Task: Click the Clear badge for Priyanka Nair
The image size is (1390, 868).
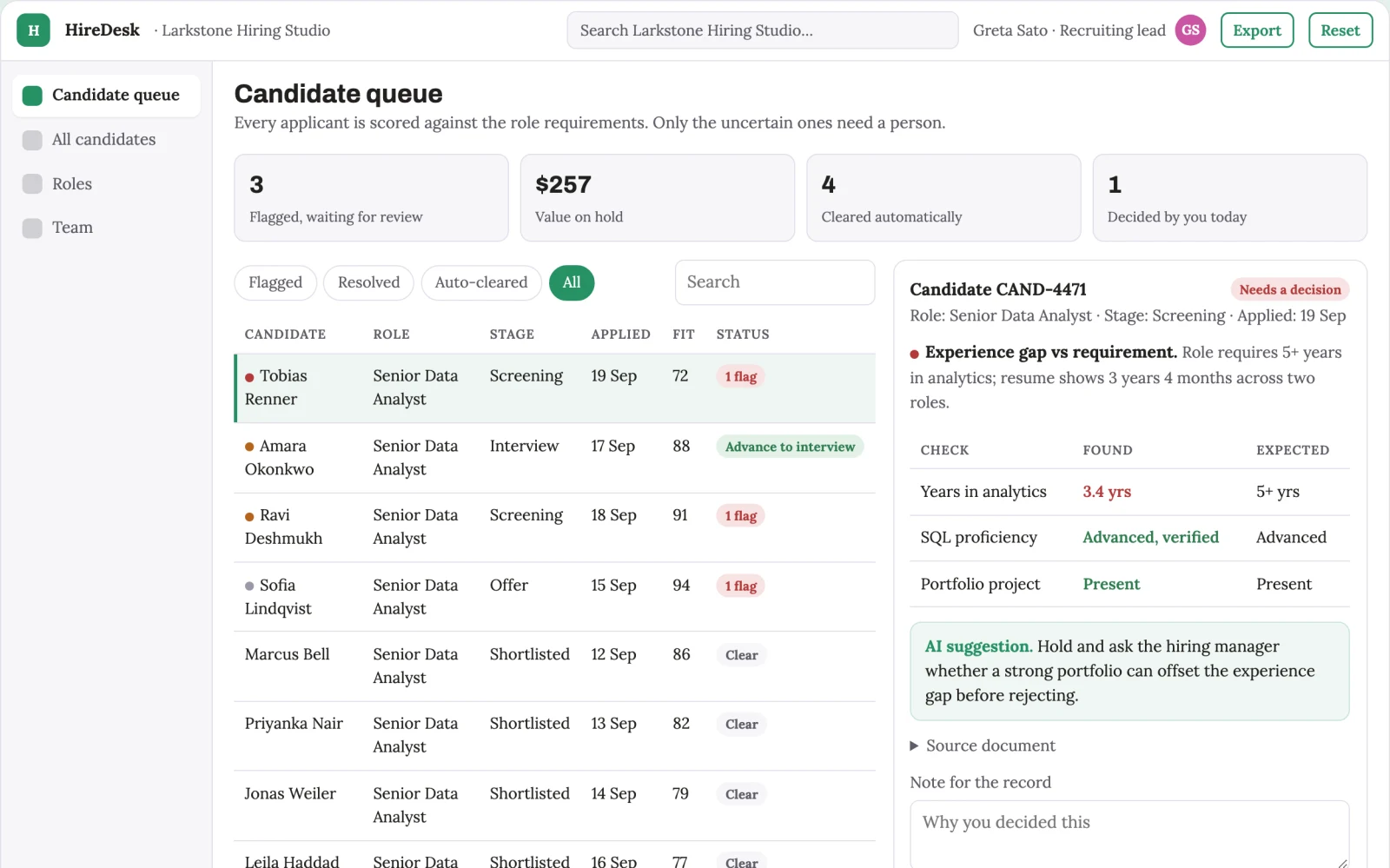Action: (x=741, y=725)
